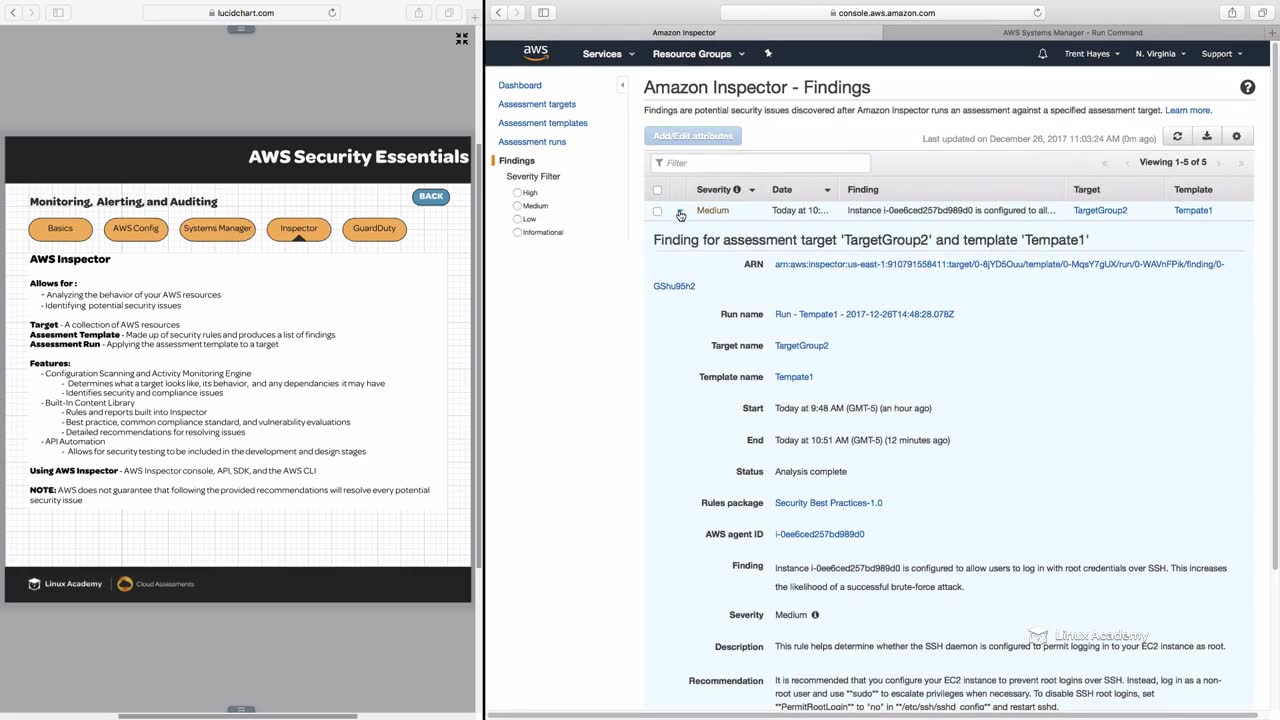Go forward in the lucidchart Safari window
The image size is (1280, 720).
click(x=32, y=13)
